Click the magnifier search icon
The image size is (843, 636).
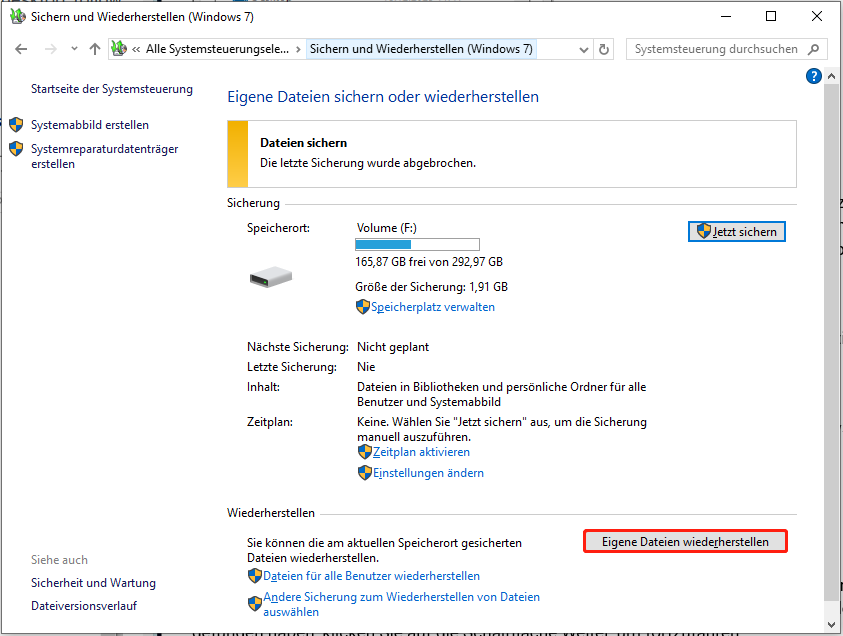[814, 49]
